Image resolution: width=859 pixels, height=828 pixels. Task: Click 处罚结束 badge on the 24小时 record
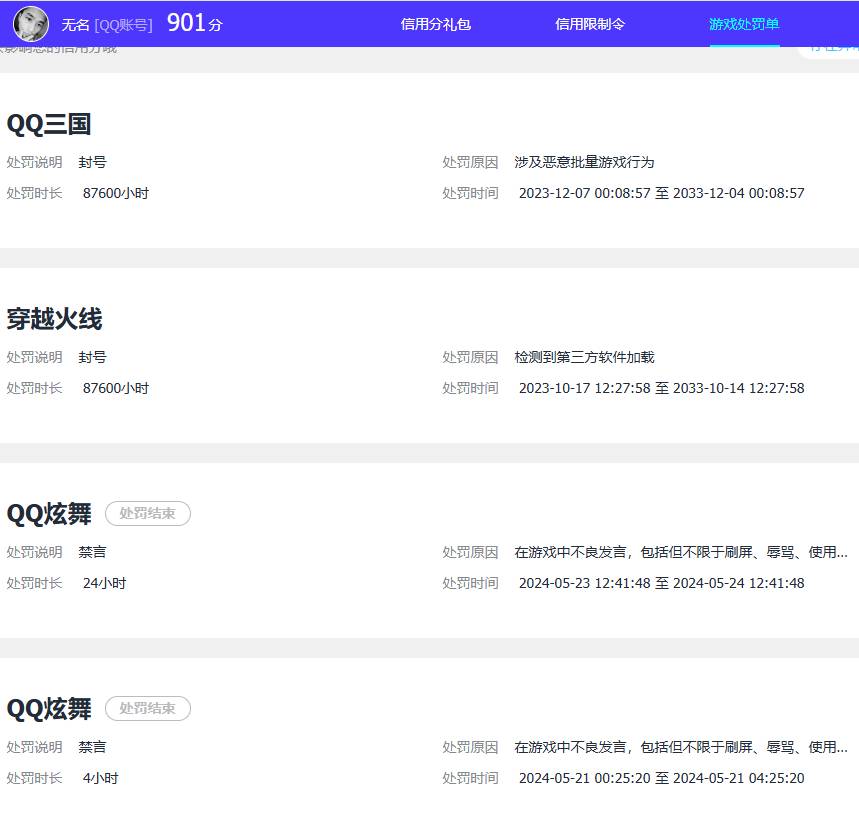point(148,514)
